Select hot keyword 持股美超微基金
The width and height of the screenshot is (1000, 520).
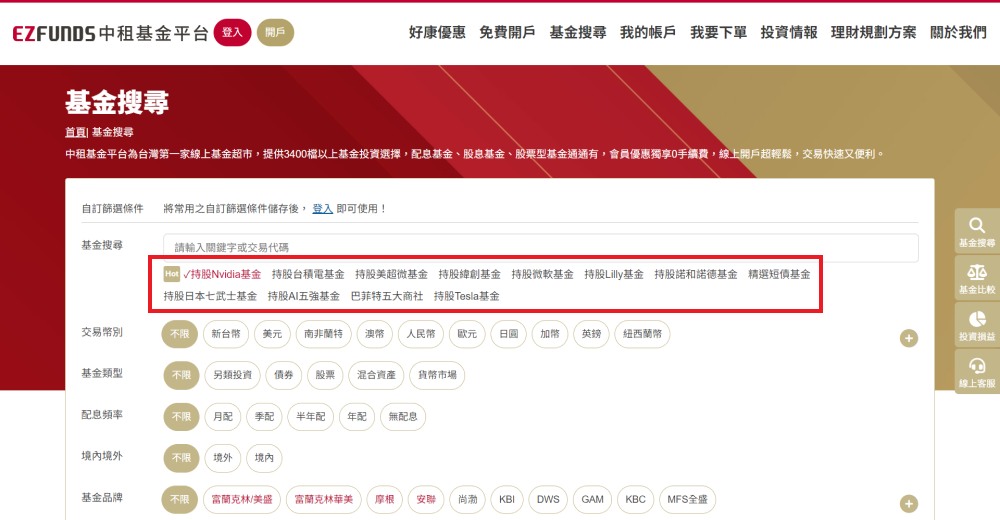392,274
